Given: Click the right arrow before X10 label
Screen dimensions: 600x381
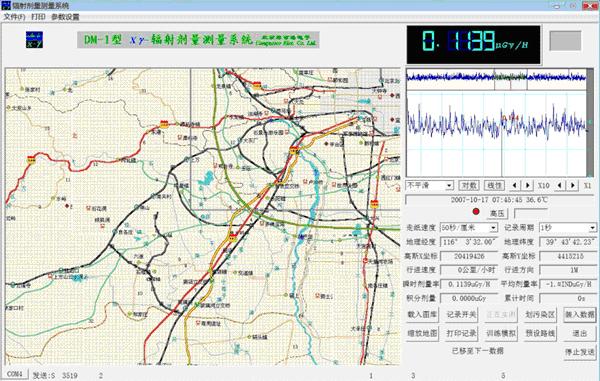Looking at the screenshot, I should pyautogui.click(x=528, y=186).
